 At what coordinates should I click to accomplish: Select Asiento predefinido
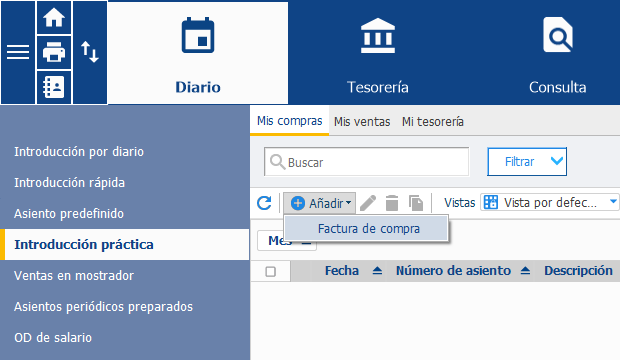tap(69, 214)
